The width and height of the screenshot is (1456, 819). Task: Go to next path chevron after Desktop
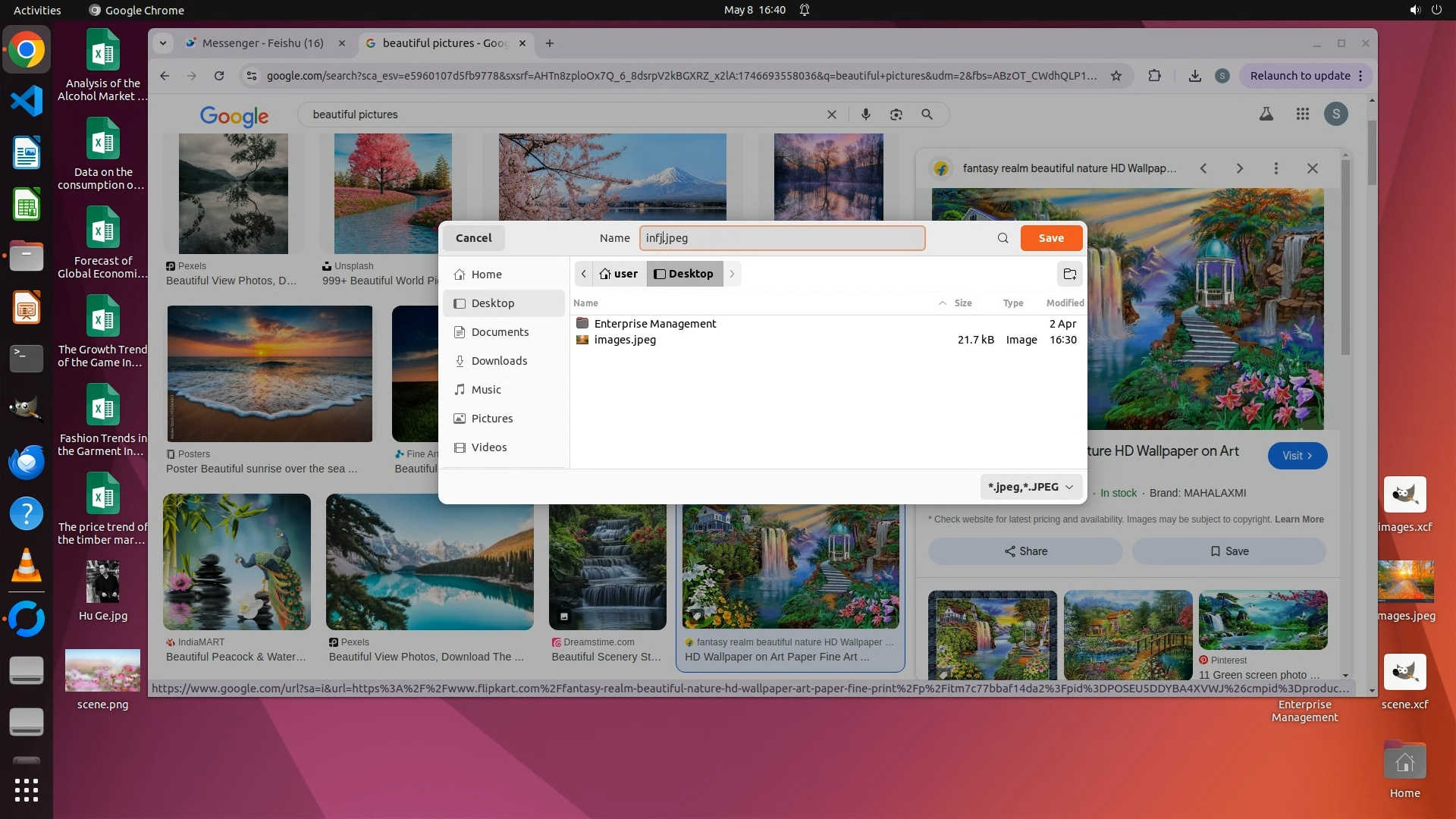coord(732,274)
